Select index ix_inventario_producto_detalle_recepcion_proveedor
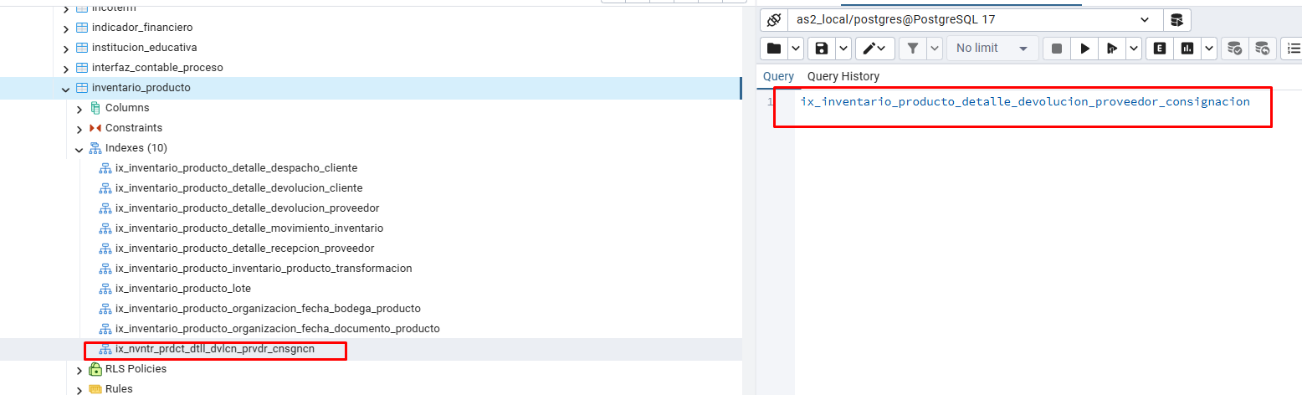Viewport: 1302px width, 395px height. 245,248
